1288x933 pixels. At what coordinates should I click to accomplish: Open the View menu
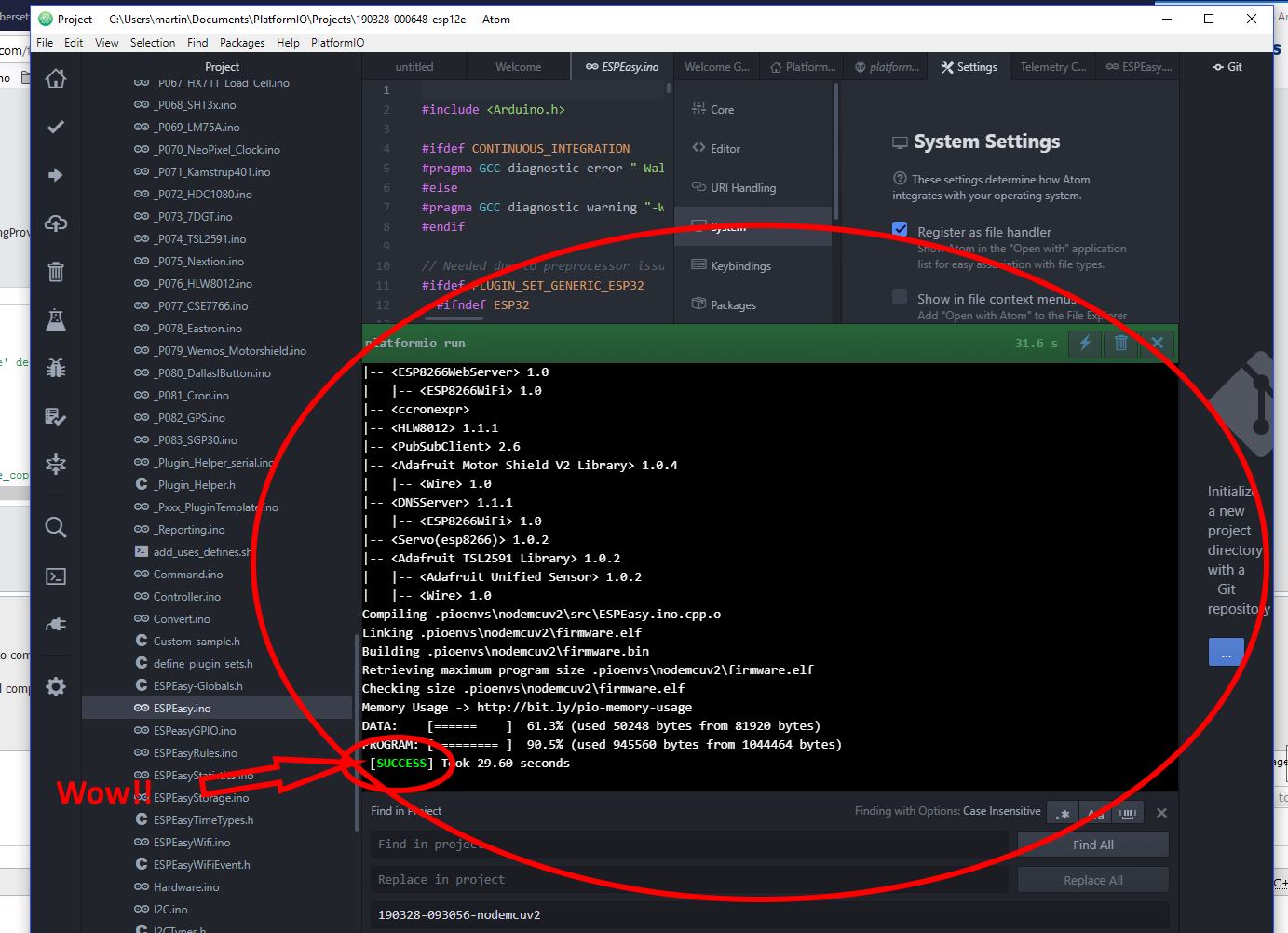107,43
